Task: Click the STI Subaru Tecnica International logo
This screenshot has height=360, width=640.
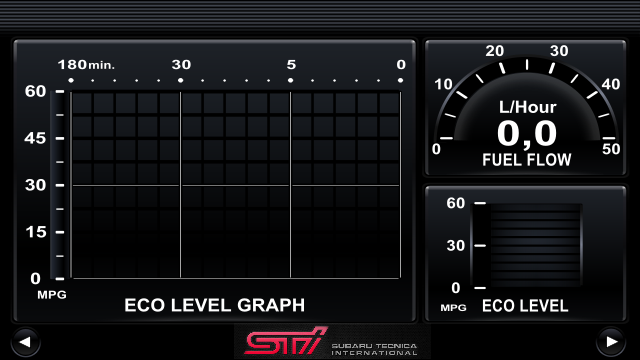Action: pos(332,342)
